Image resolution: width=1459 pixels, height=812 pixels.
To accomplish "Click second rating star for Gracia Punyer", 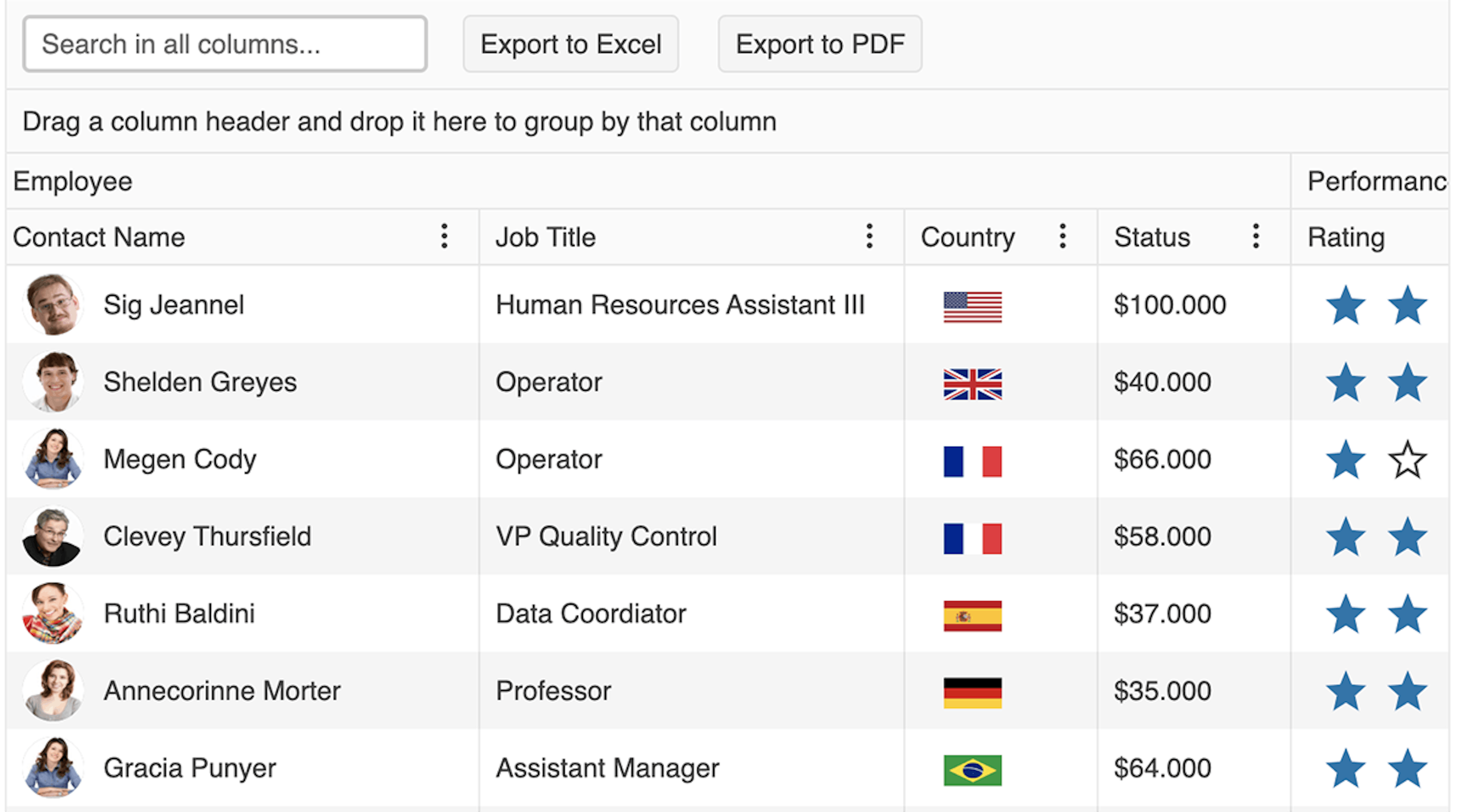I will pyautogui.click(x=1407, y=768).
